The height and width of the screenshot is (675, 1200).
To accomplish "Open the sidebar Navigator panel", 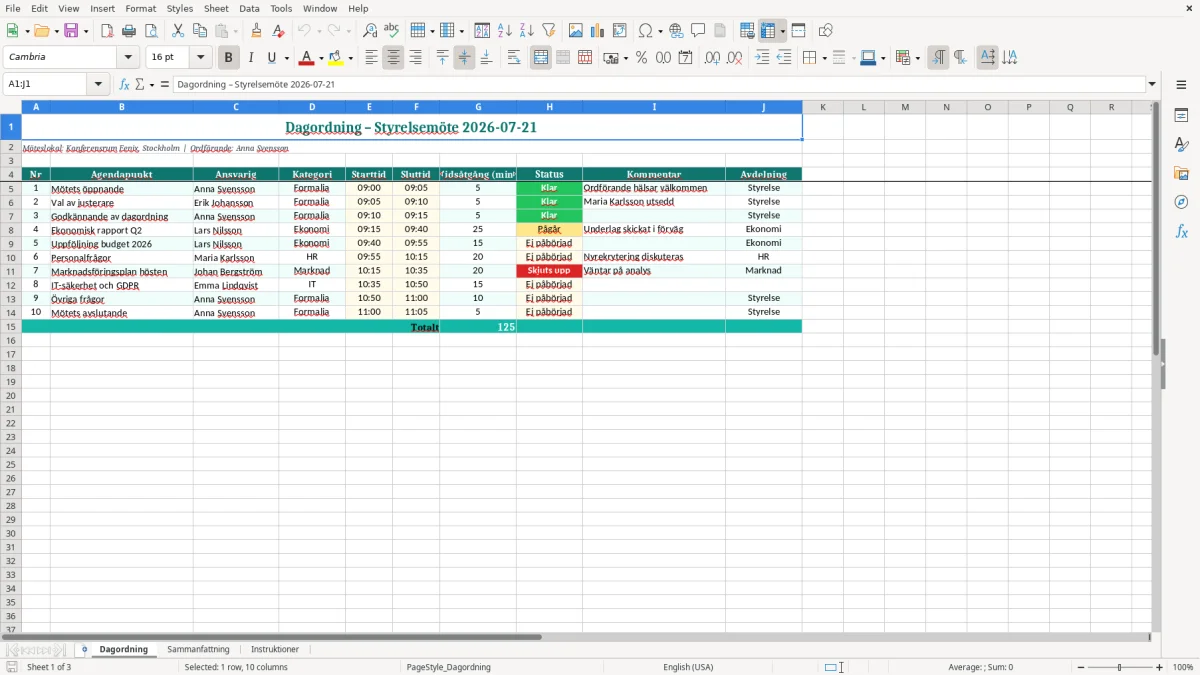I will 1181,202.
